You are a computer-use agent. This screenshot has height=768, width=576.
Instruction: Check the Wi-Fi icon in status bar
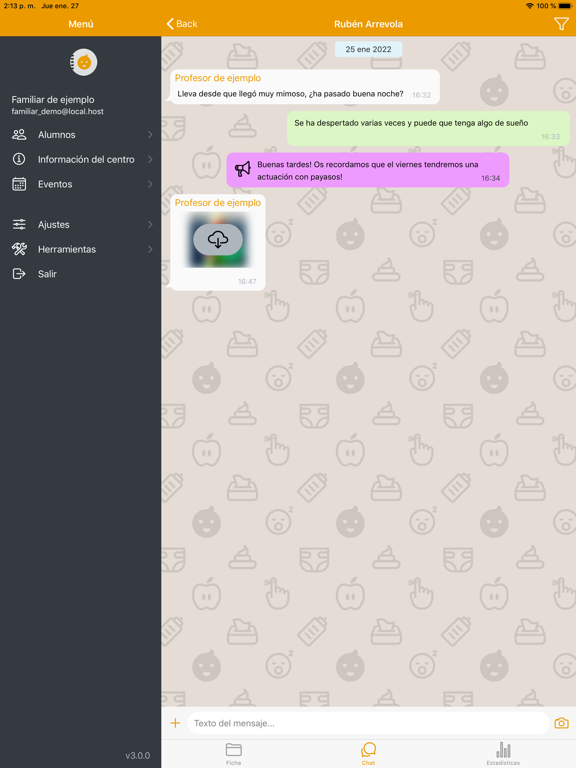pyautogui.click(x=529, y=6)
